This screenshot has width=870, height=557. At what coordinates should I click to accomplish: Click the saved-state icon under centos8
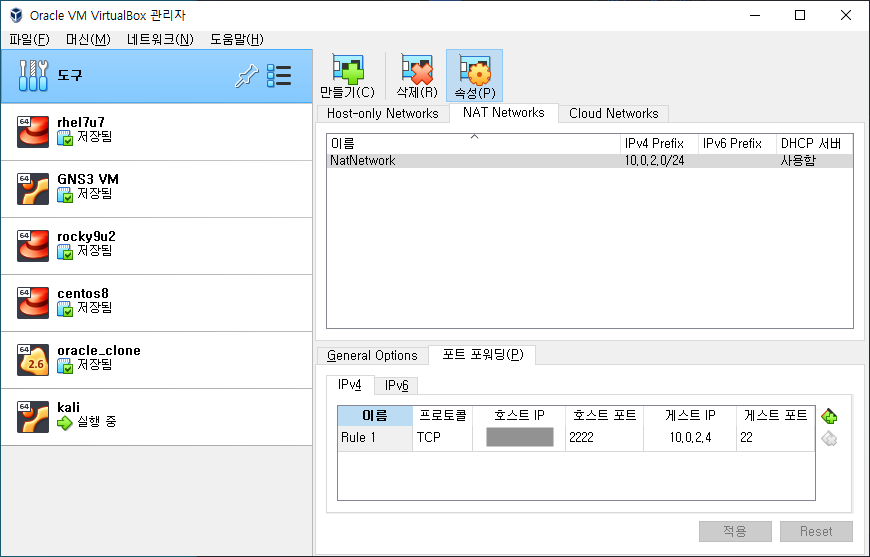tap(65, 308)
